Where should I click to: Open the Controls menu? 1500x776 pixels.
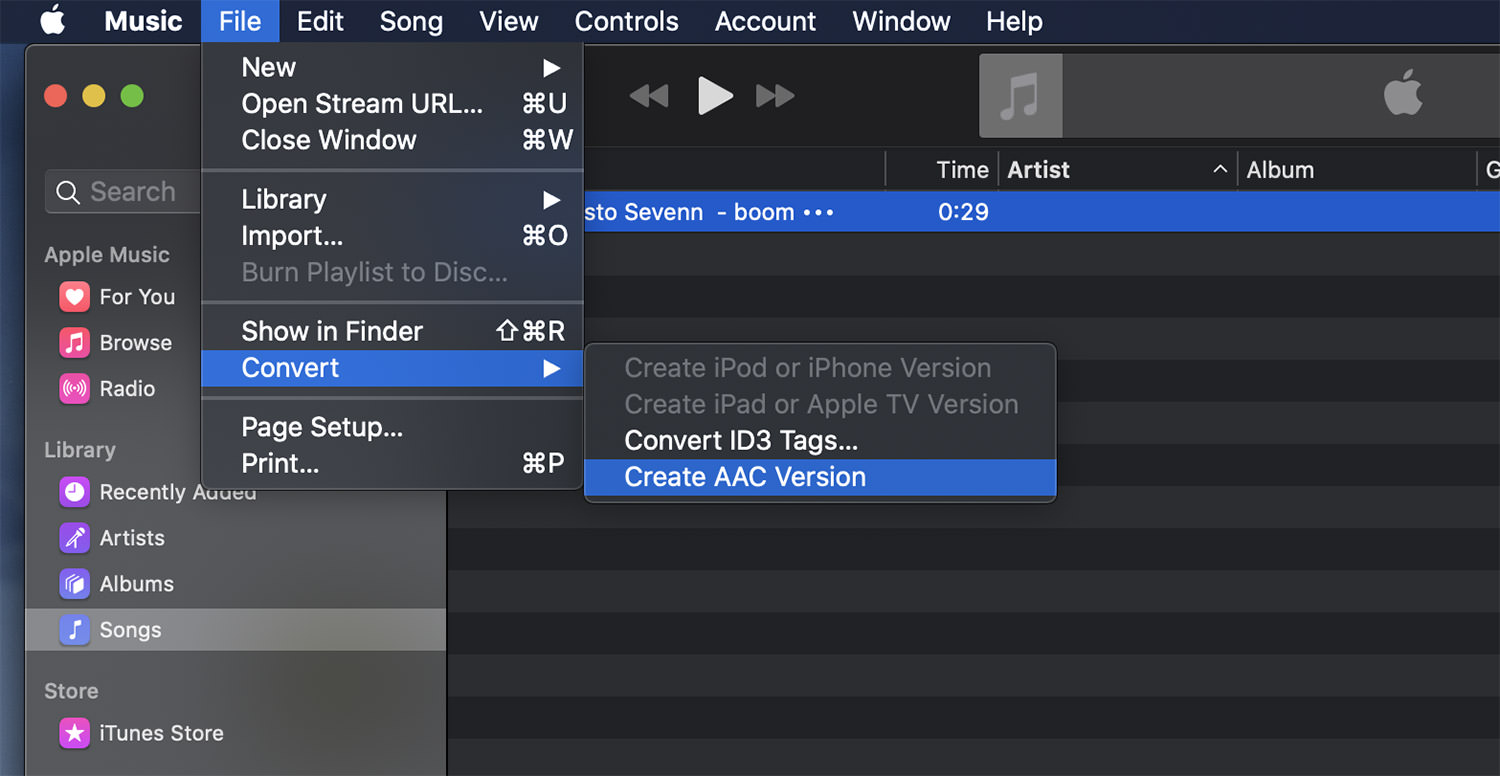(627, 21)
